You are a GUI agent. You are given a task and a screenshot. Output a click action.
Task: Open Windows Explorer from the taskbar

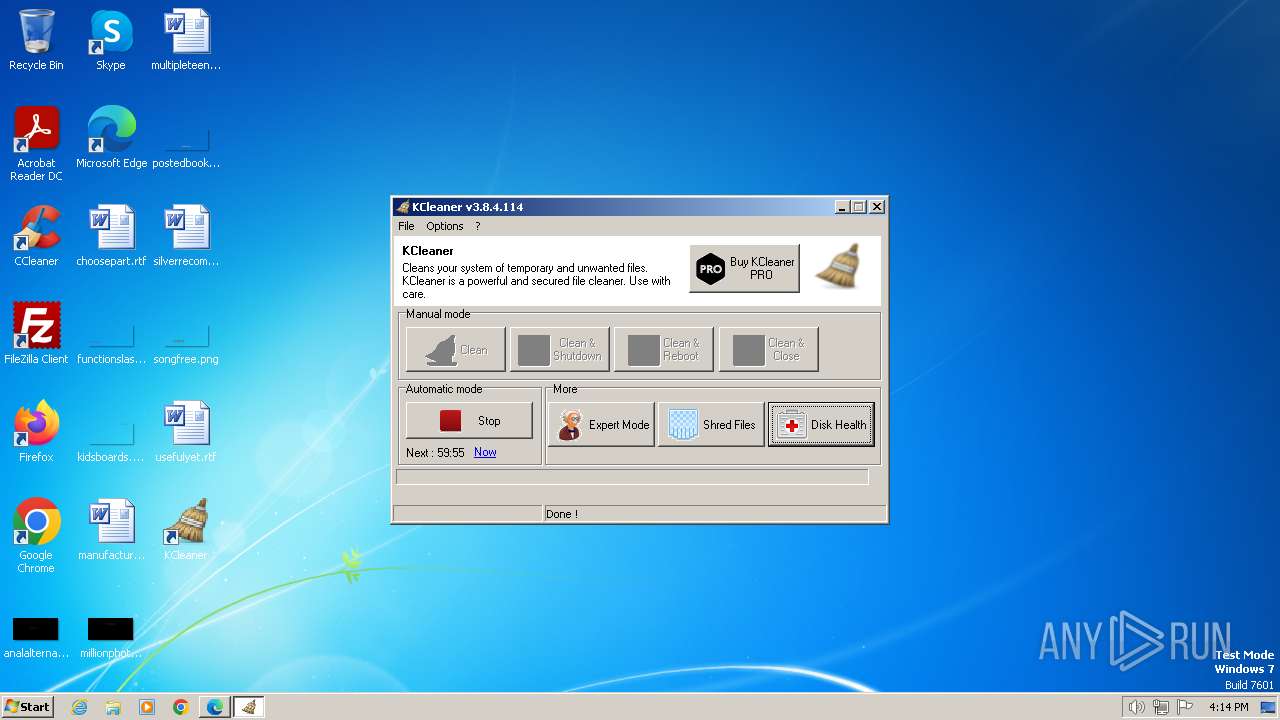(113, 707)
